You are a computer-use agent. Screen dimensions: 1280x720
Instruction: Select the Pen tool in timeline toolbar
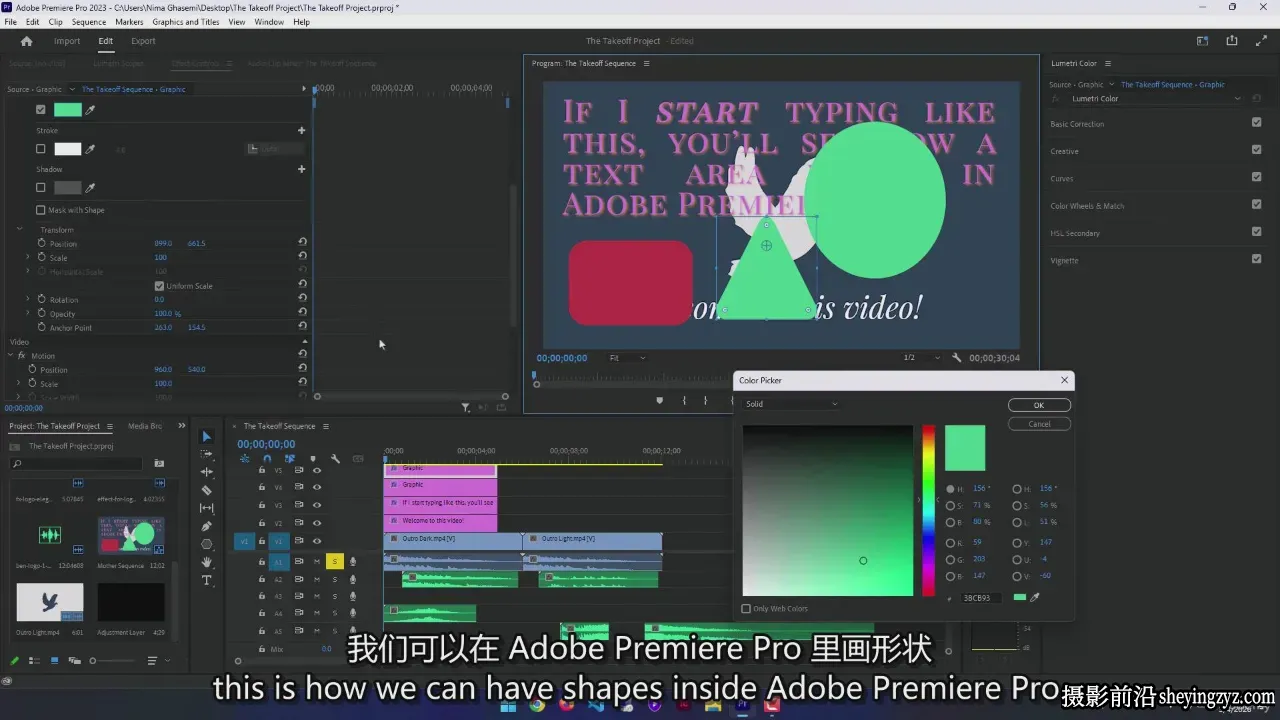click(207, 526)
